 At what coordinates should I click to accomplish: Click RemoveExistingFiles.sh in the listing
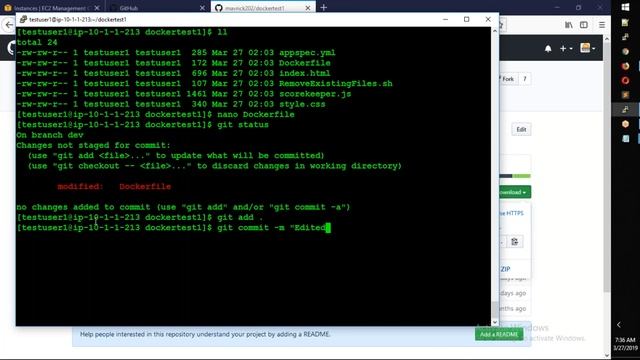[336, 84]
